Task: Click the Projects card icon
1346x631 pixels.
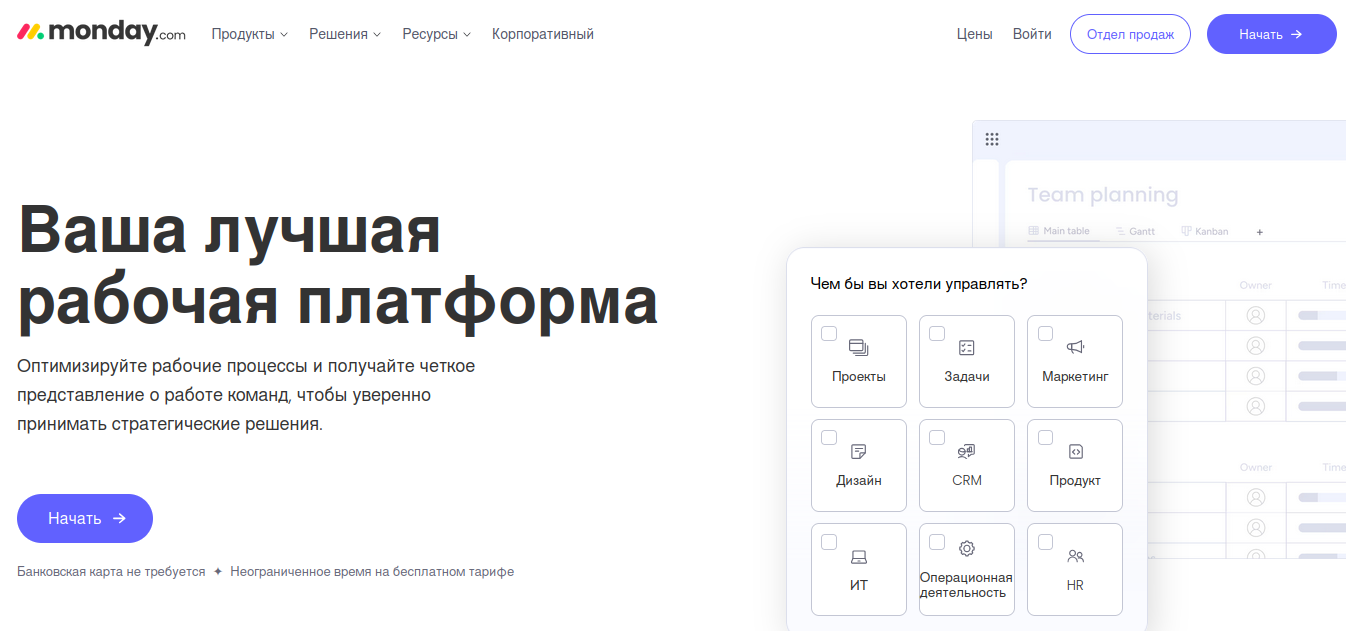Action: 859,347
